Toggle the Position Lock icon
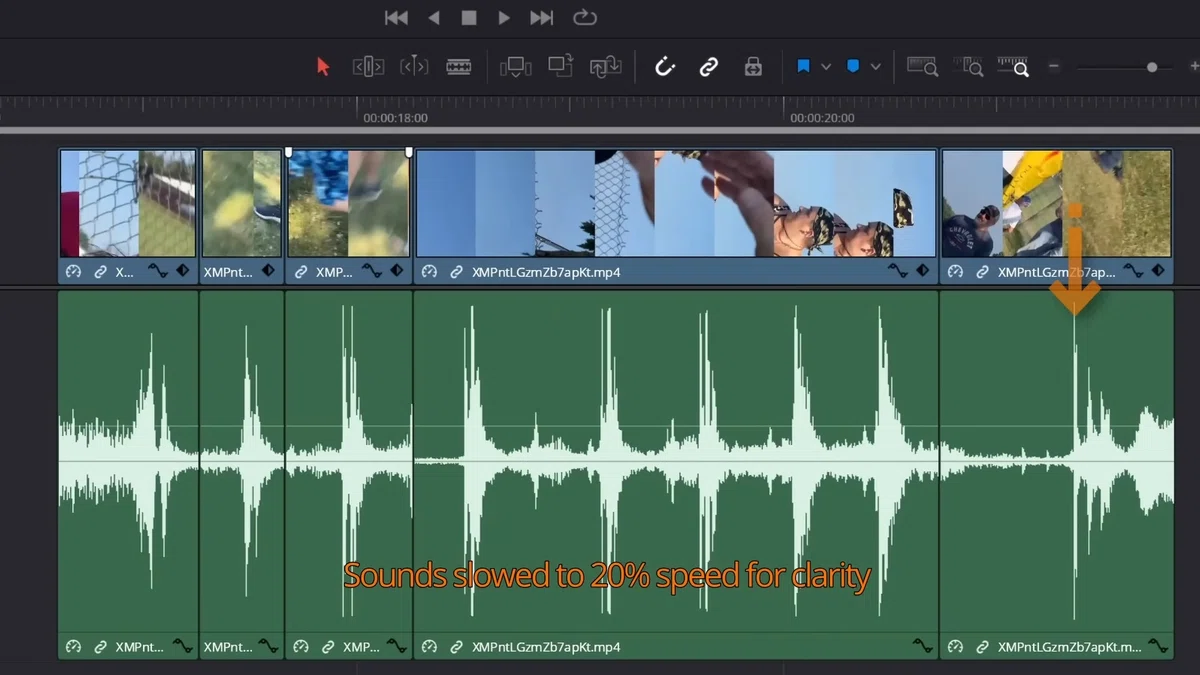This screenshot has height=675, width=1200. [x=753, y=67]
